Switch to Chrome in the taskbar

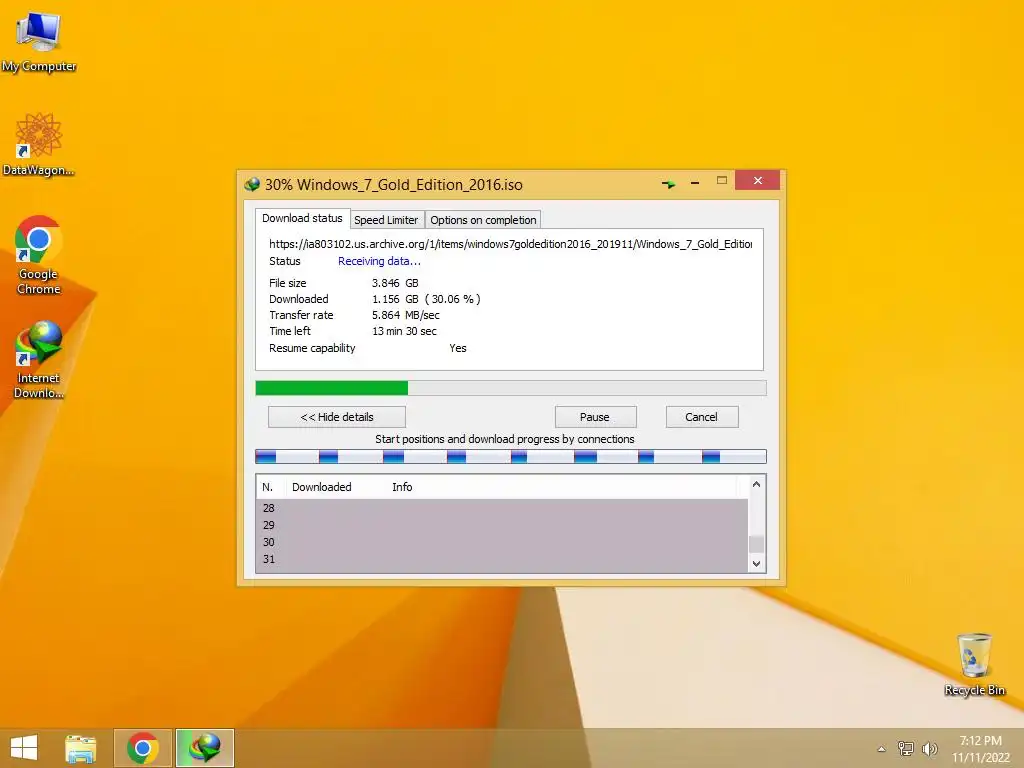coord(143,748)
